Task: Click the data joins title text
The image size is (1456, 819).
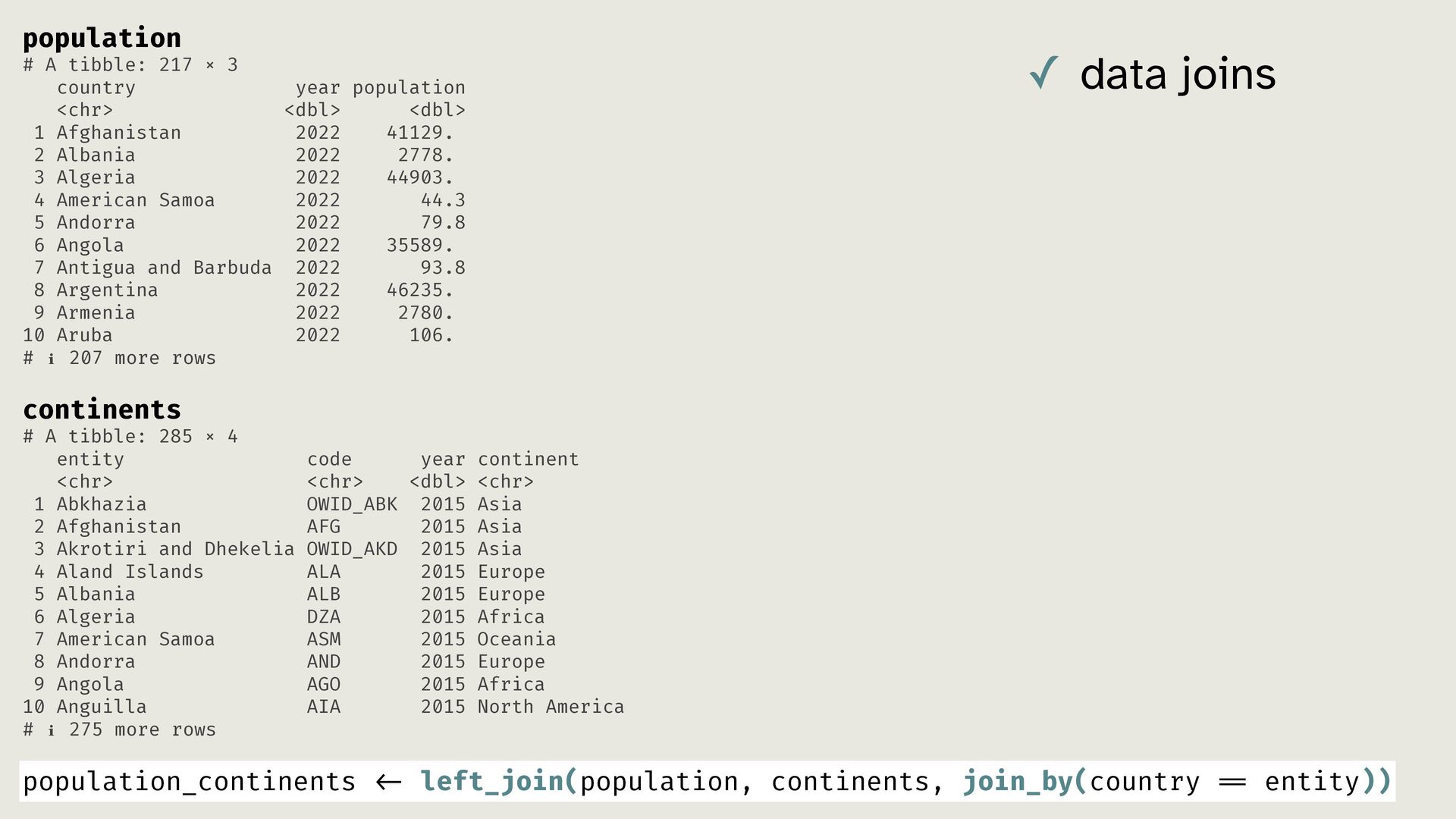Action: pos(1177,74)
